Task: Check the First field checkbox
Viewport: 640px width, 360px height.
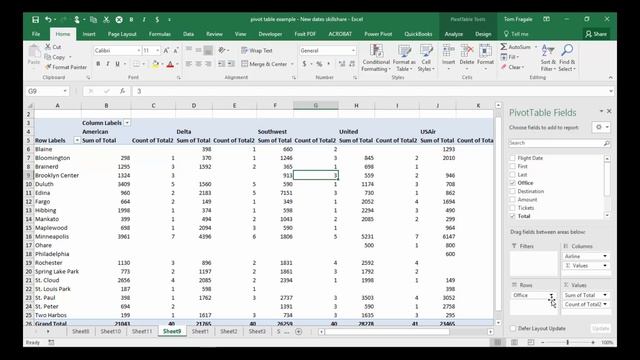Action: coord(512,166)
